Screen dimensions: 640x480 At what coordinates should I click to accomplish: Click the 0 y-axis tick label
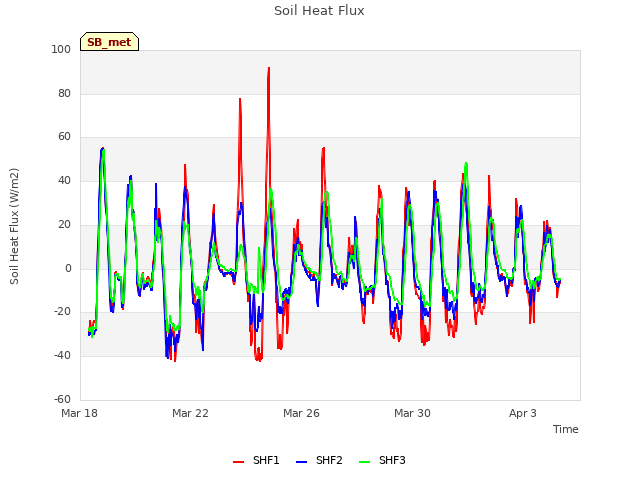[68, 269]
